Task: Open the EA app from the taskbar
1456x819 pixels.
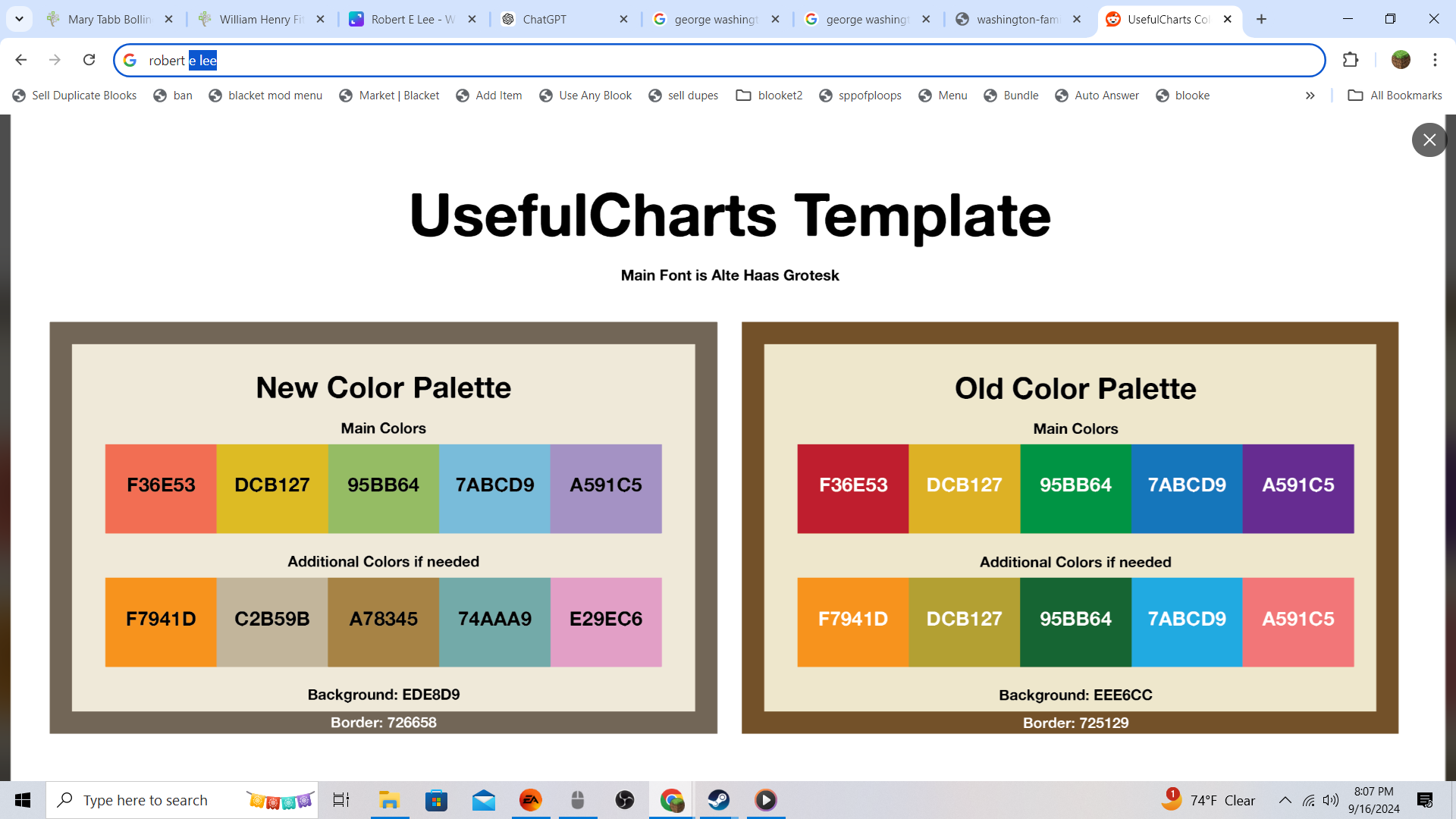Action: pos(530,800)
